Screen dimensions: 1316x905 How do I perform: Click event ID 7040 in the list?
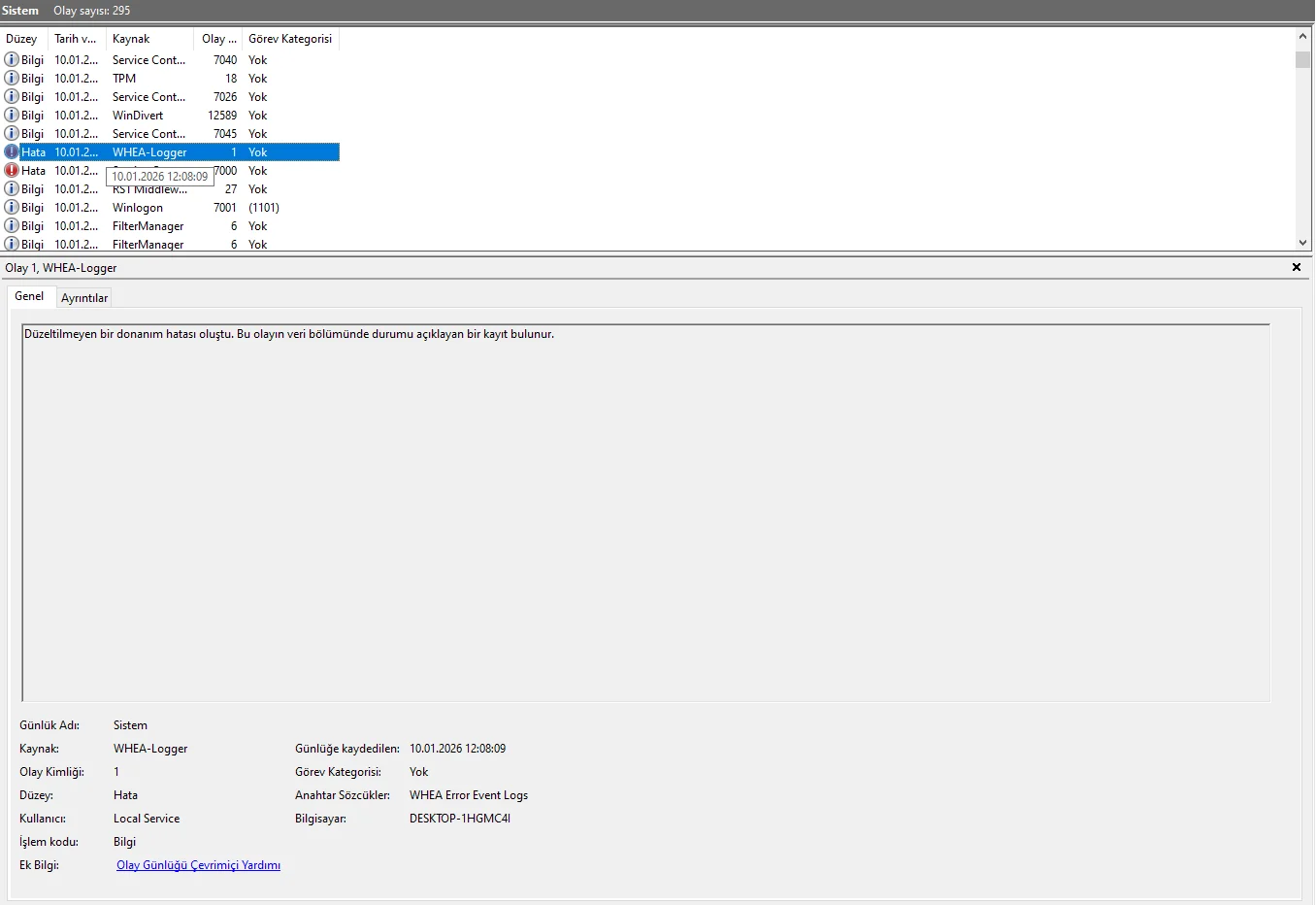[225, 60]
